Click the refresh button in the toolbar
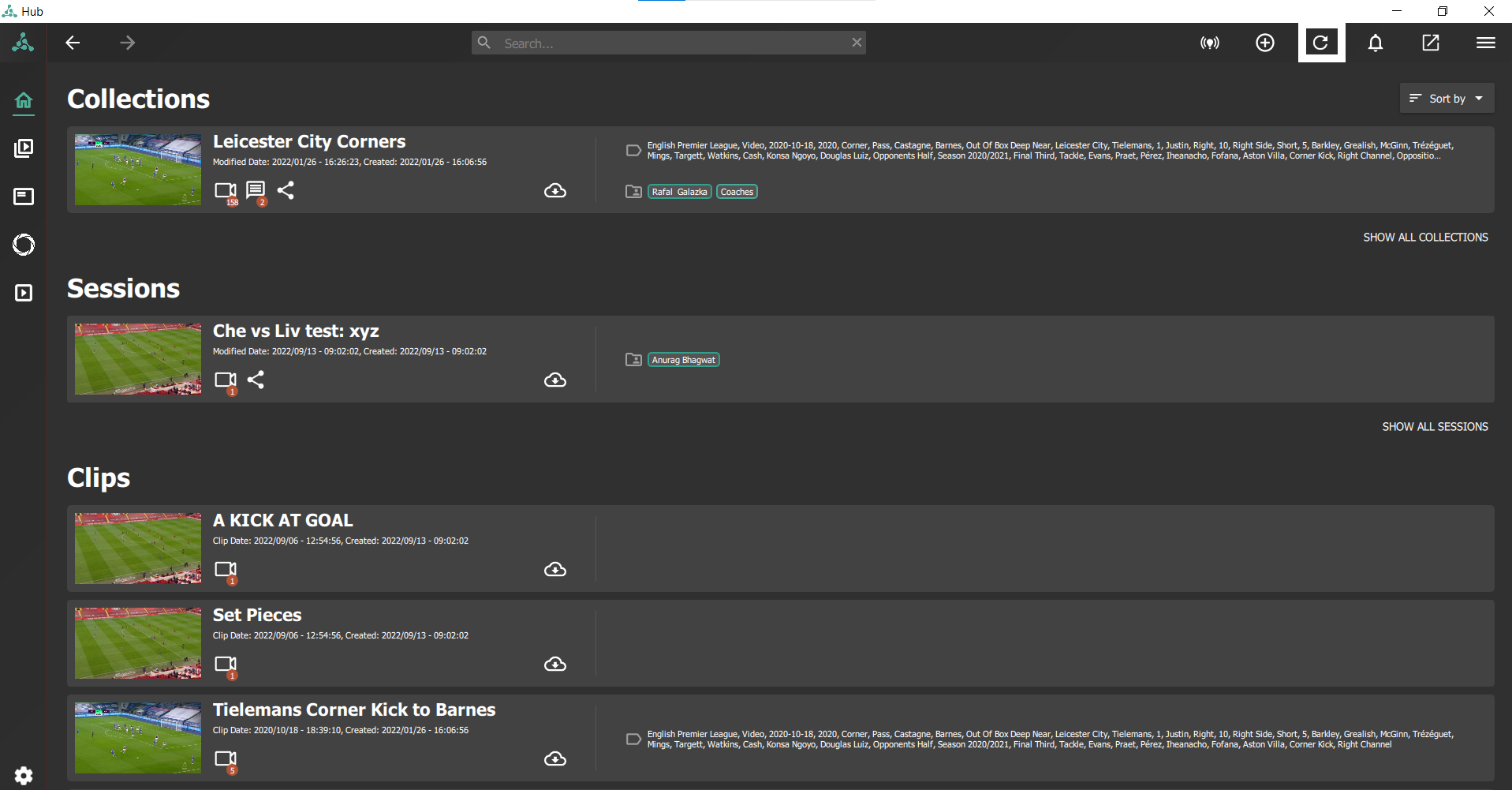The height and width of the screenshot is (790, 1512). point(1321,43)
